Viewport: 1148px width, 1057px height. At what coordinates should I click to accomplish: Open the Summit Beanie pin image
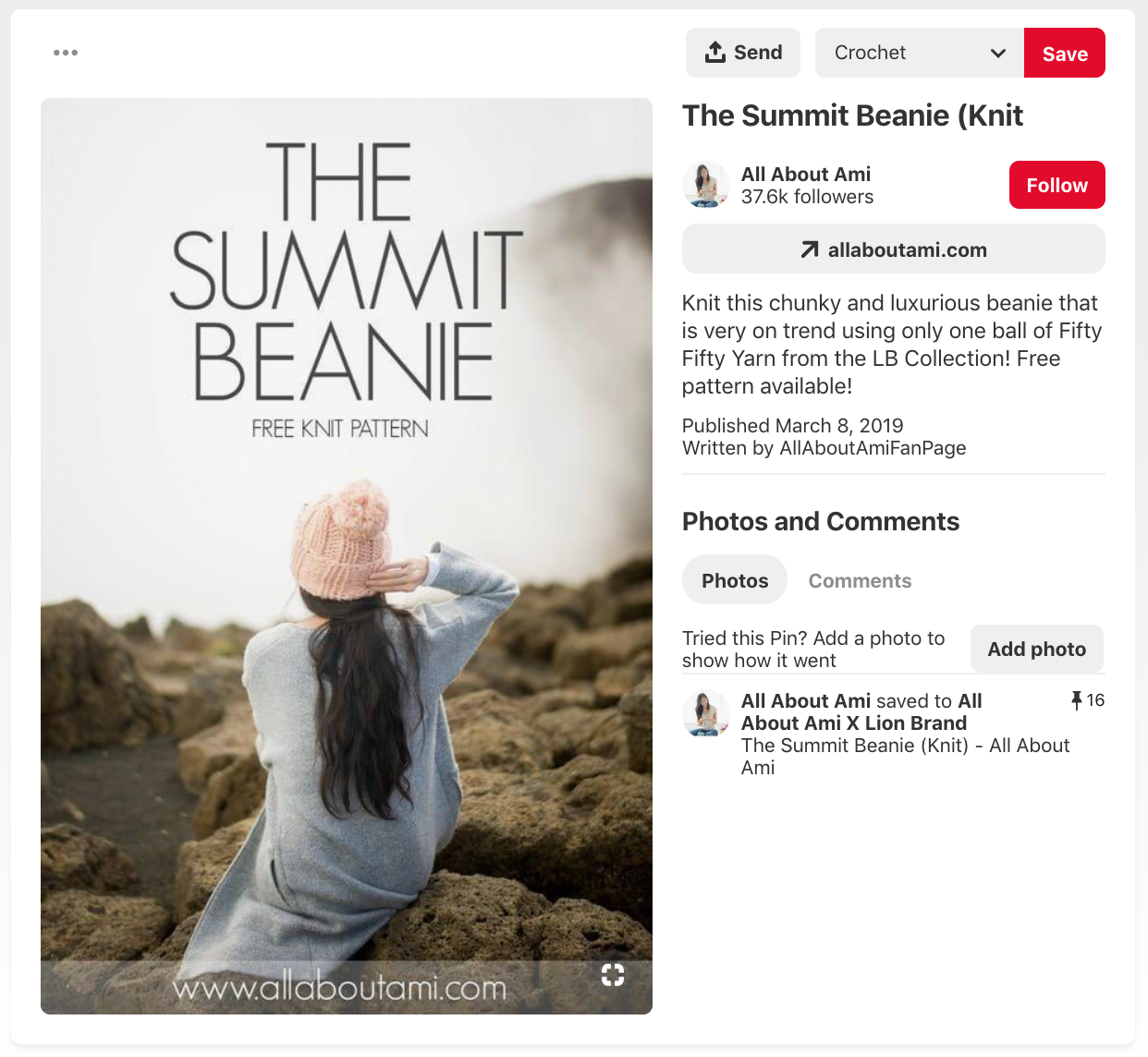point(347,554)
